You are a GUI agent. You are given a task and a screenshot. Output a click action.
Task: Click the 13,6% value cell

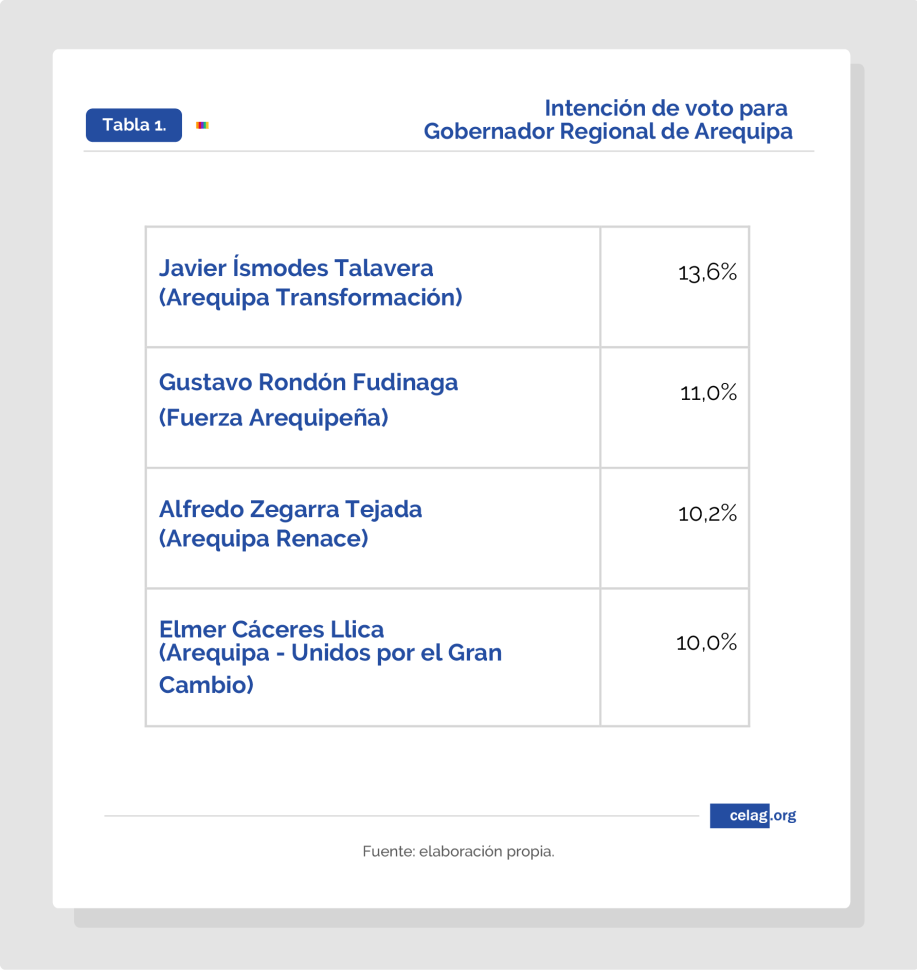pyautogui.click(x=674, y=286)
